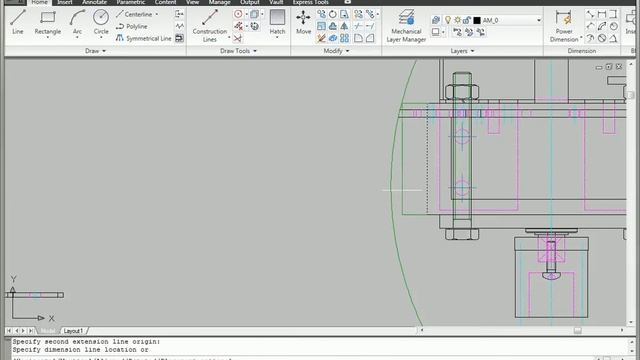Click the first layout navigation arrow

pos(9,331)
